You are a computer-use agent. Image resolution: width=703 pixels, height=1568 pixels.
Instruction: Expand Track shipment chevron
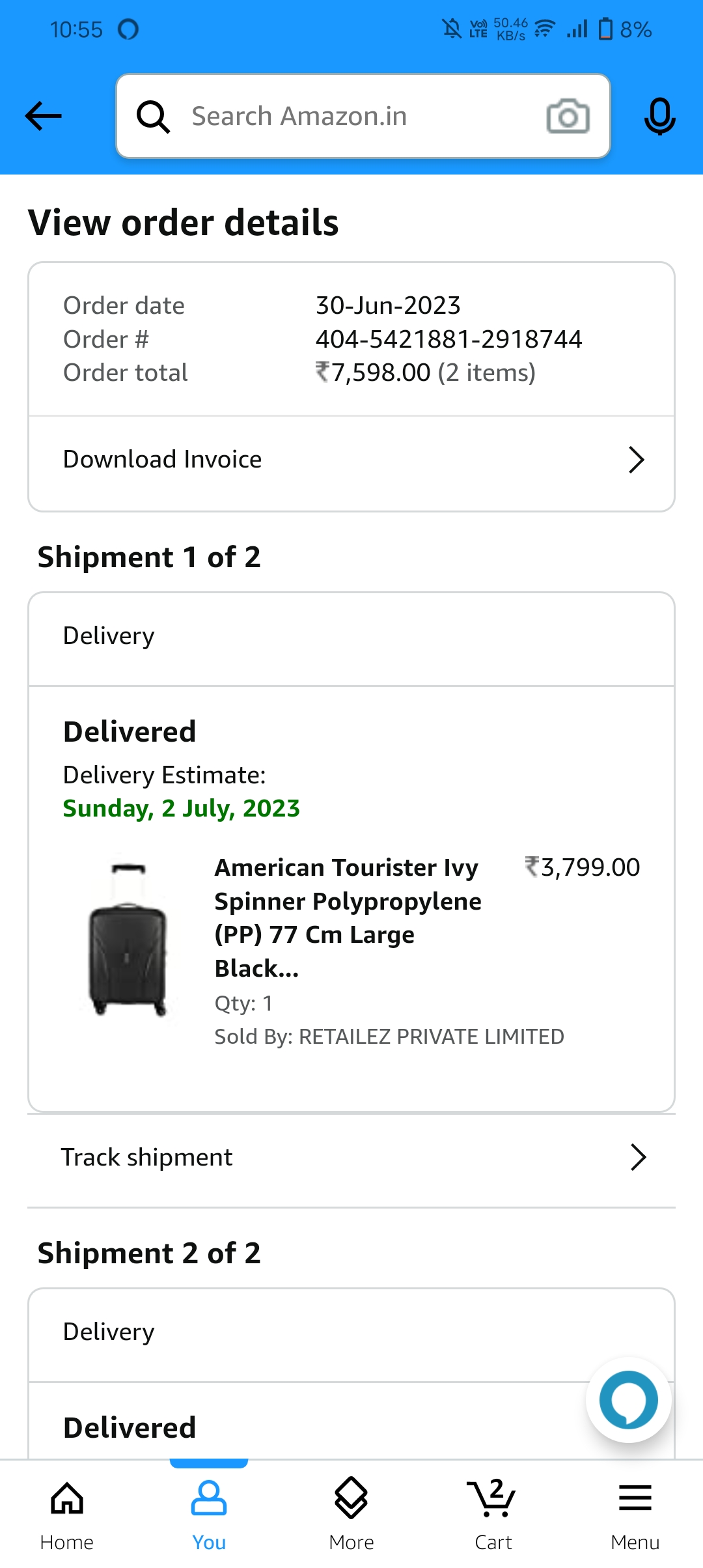coord(638,1157)
